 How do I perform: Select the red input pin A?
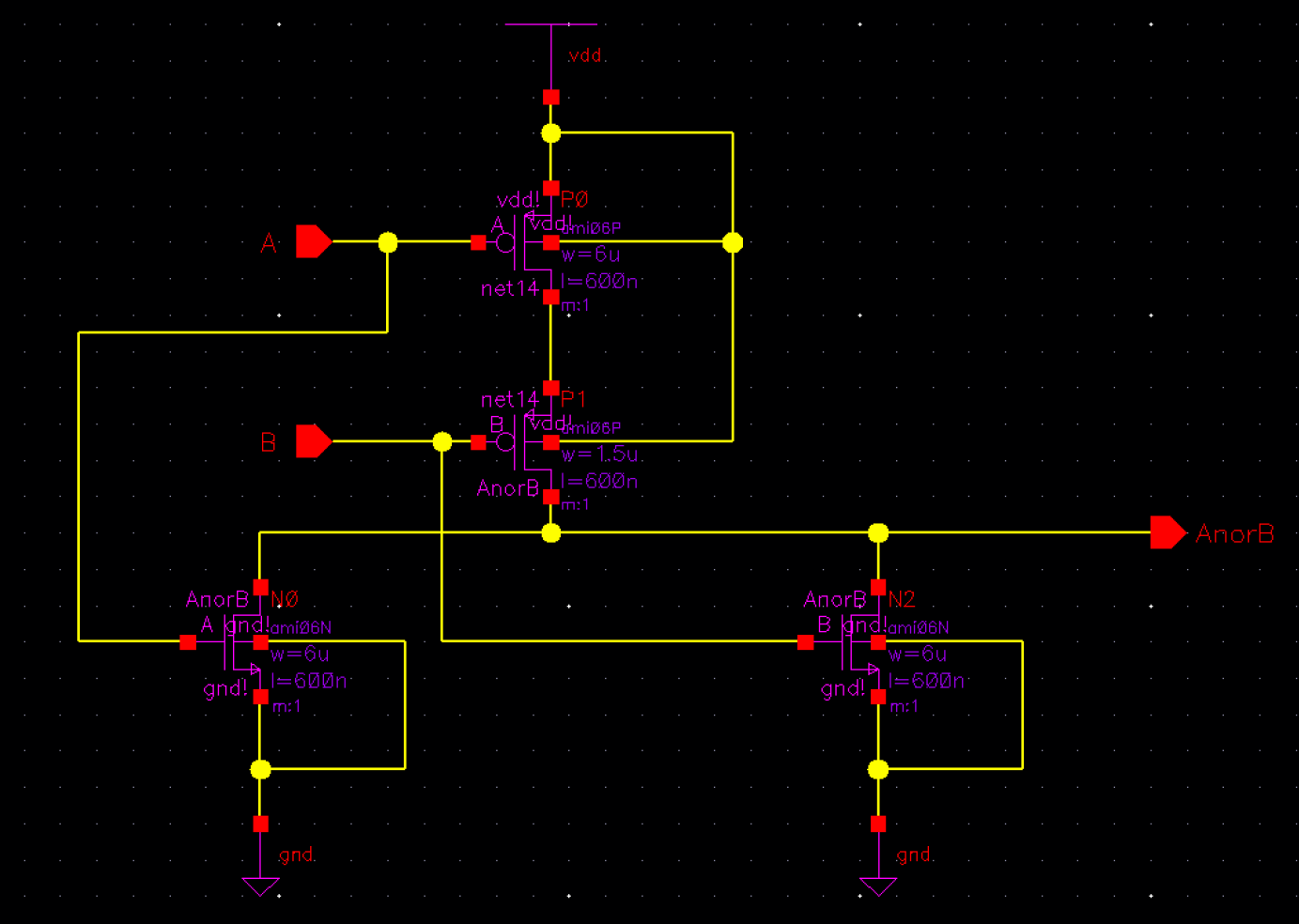click(x=314, y=241)
